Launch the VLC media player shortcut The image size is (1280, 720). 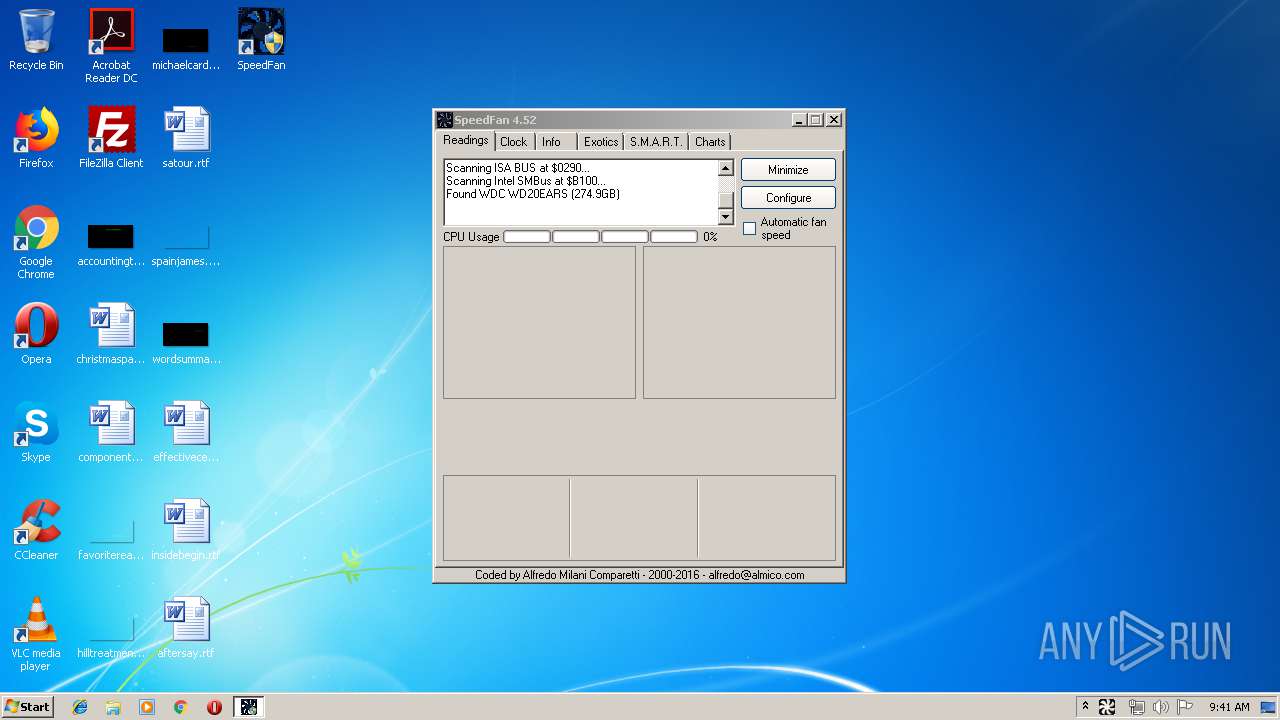36,634
